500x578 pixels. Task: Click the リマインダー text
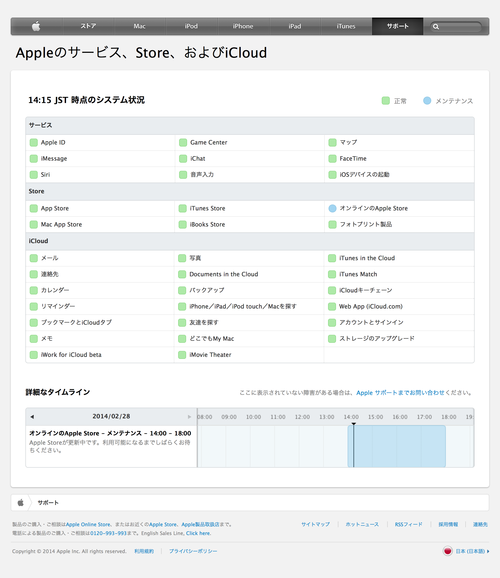pyautogui.click(x=58, y=306)
